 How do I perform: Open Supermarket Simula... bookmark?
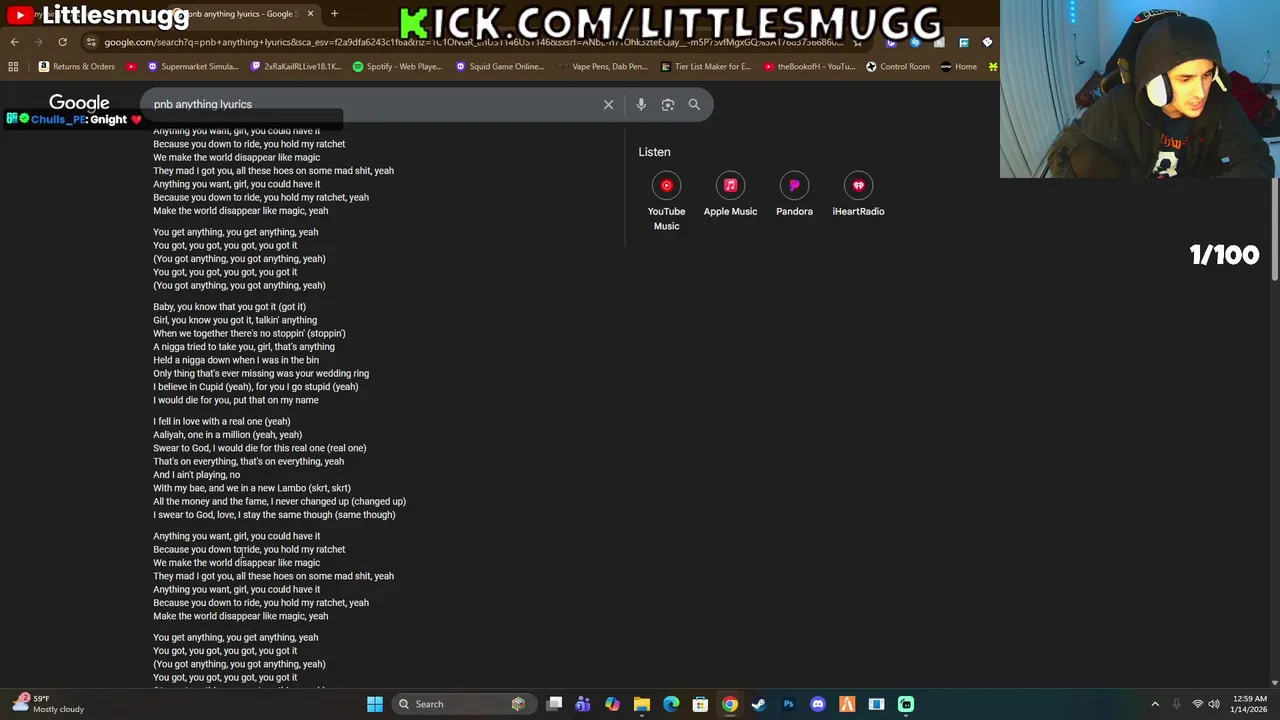193,67
